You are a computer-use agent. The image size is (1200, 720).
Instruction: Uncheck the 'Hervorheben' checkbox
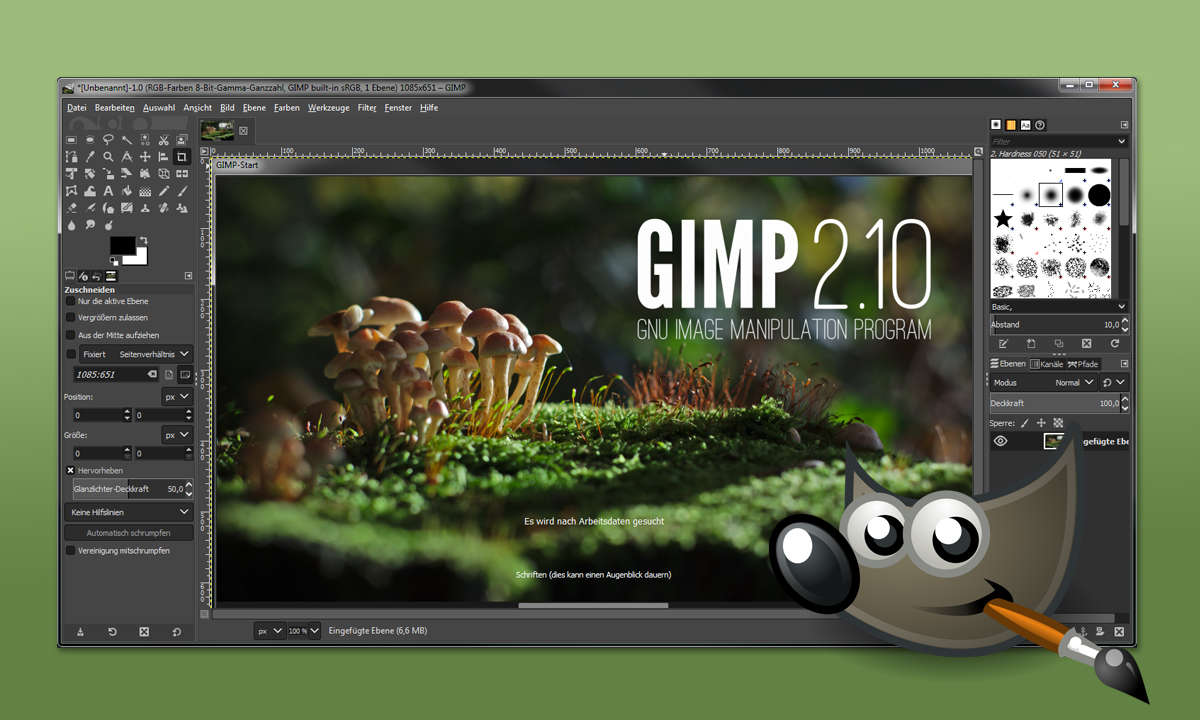71,470
